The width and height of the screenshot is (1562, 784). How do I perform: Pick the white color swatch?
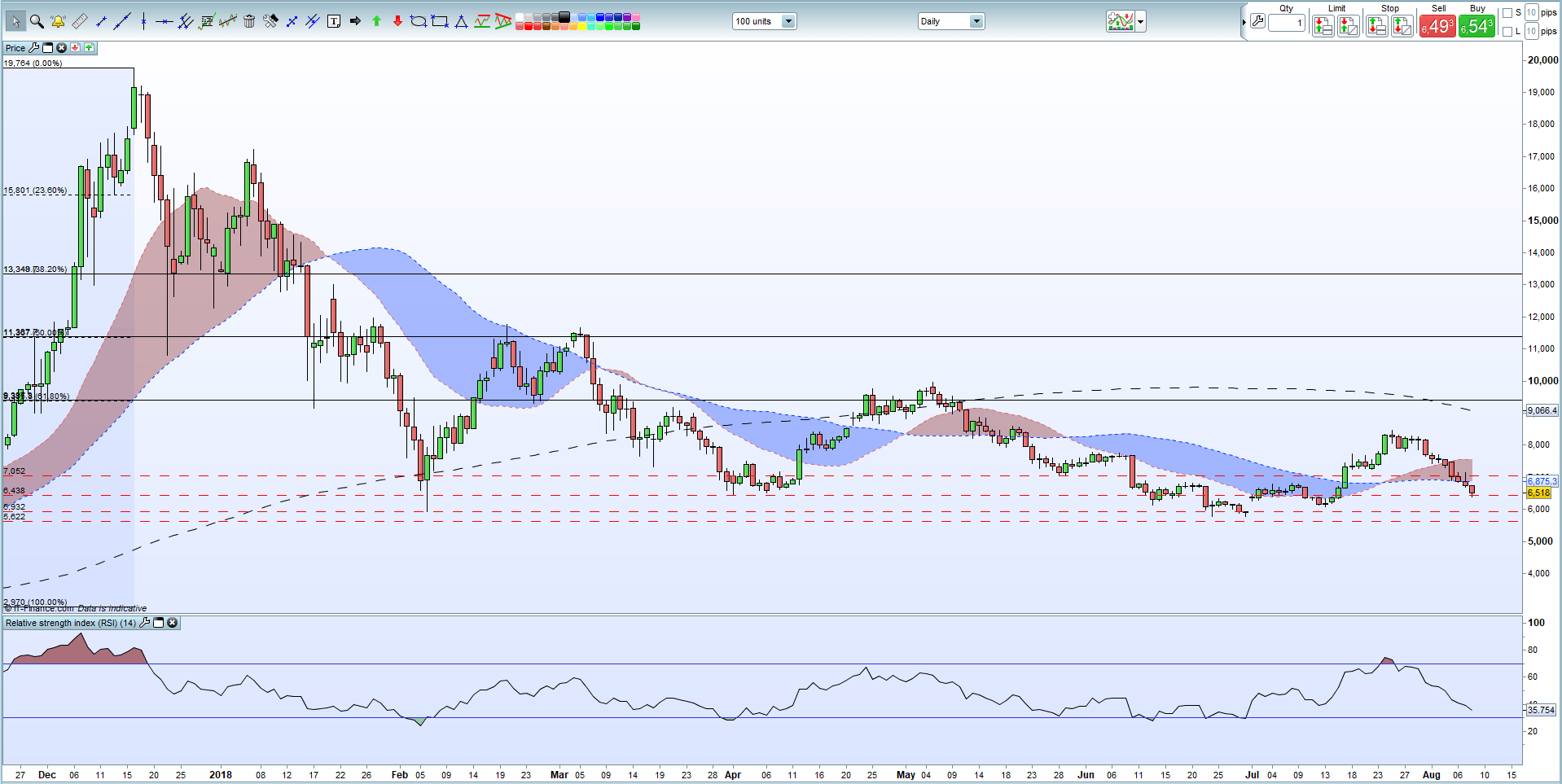point(520,16)
